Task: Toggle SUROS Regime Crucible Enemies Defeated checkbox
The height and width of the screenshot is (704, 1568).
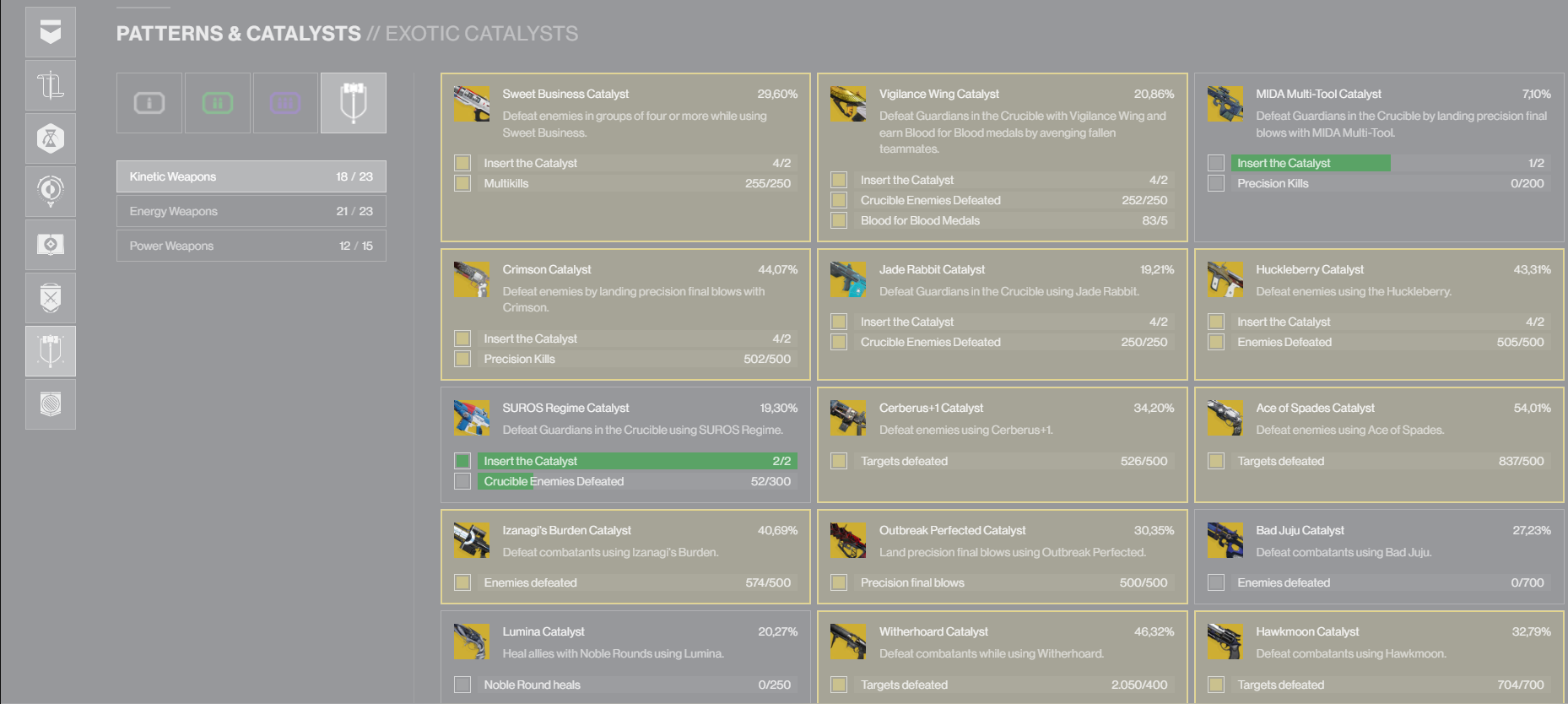Action: pyautogui.click(x=462, y=481)
